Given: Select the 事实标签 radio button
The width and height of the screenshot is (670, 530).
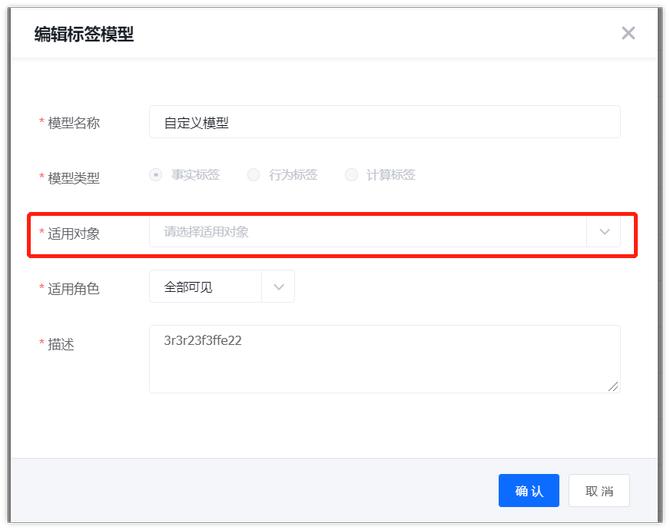Looking at the screenshot, I should point(156,175).
